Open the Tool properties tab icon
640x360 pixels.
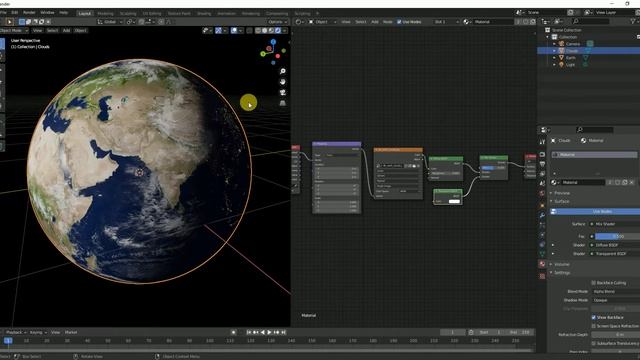pyautogui.click(x=542, y=142)
